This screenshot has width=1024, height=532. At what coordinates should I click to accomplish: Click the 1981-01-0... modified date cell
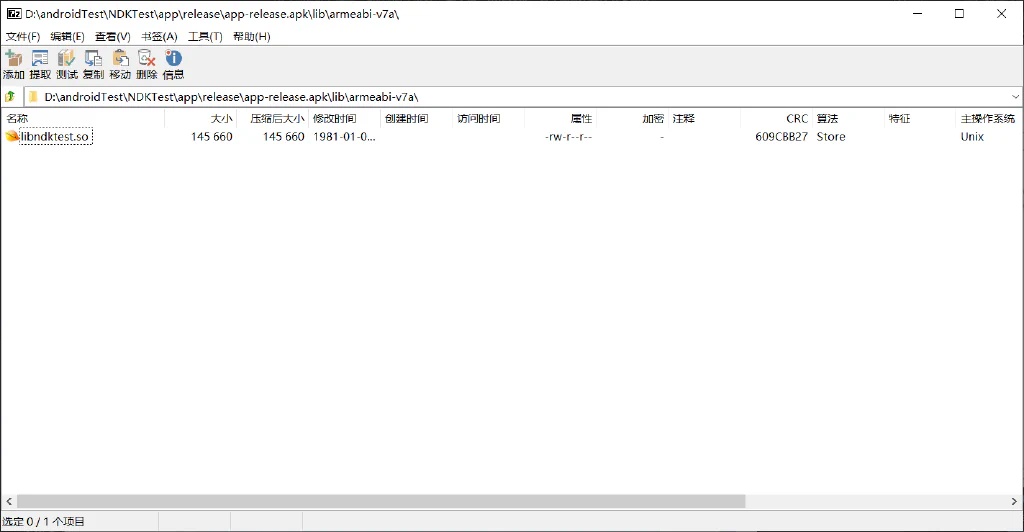click(344, 136)
